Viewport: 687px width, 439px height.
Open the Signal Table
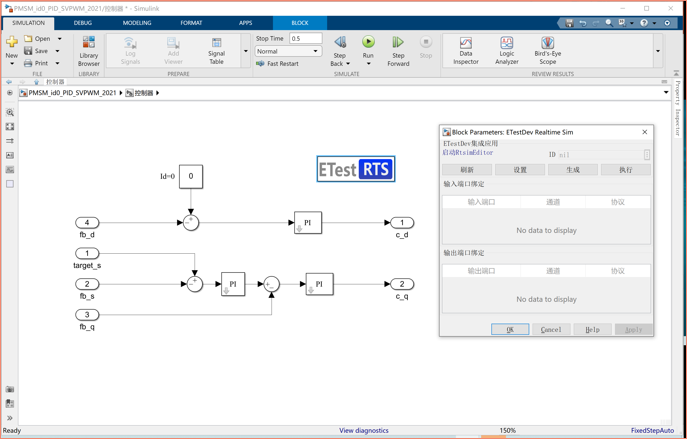tap(216, 50)
